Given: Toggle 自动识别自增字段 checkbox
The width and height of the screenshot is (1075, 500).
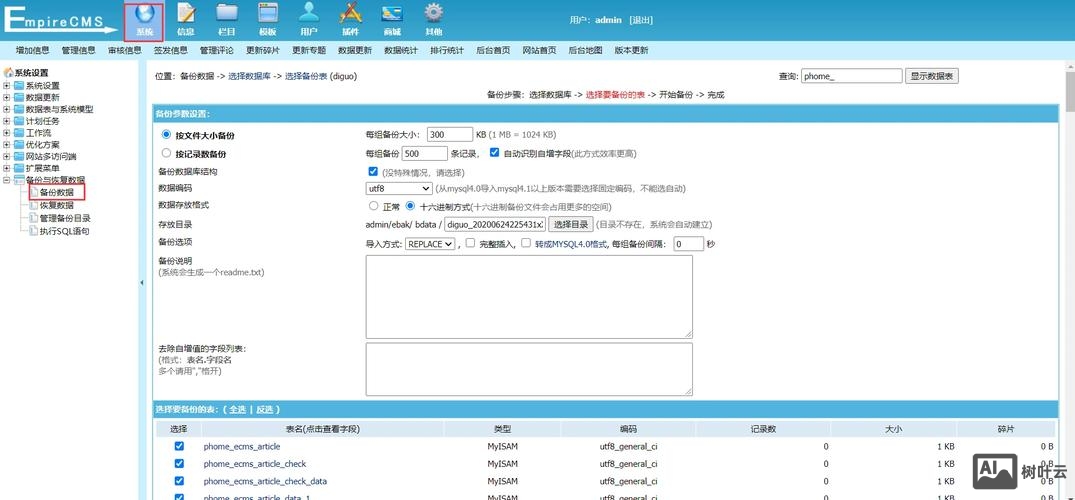Looking at the screenshot, I should click(494, 153).
